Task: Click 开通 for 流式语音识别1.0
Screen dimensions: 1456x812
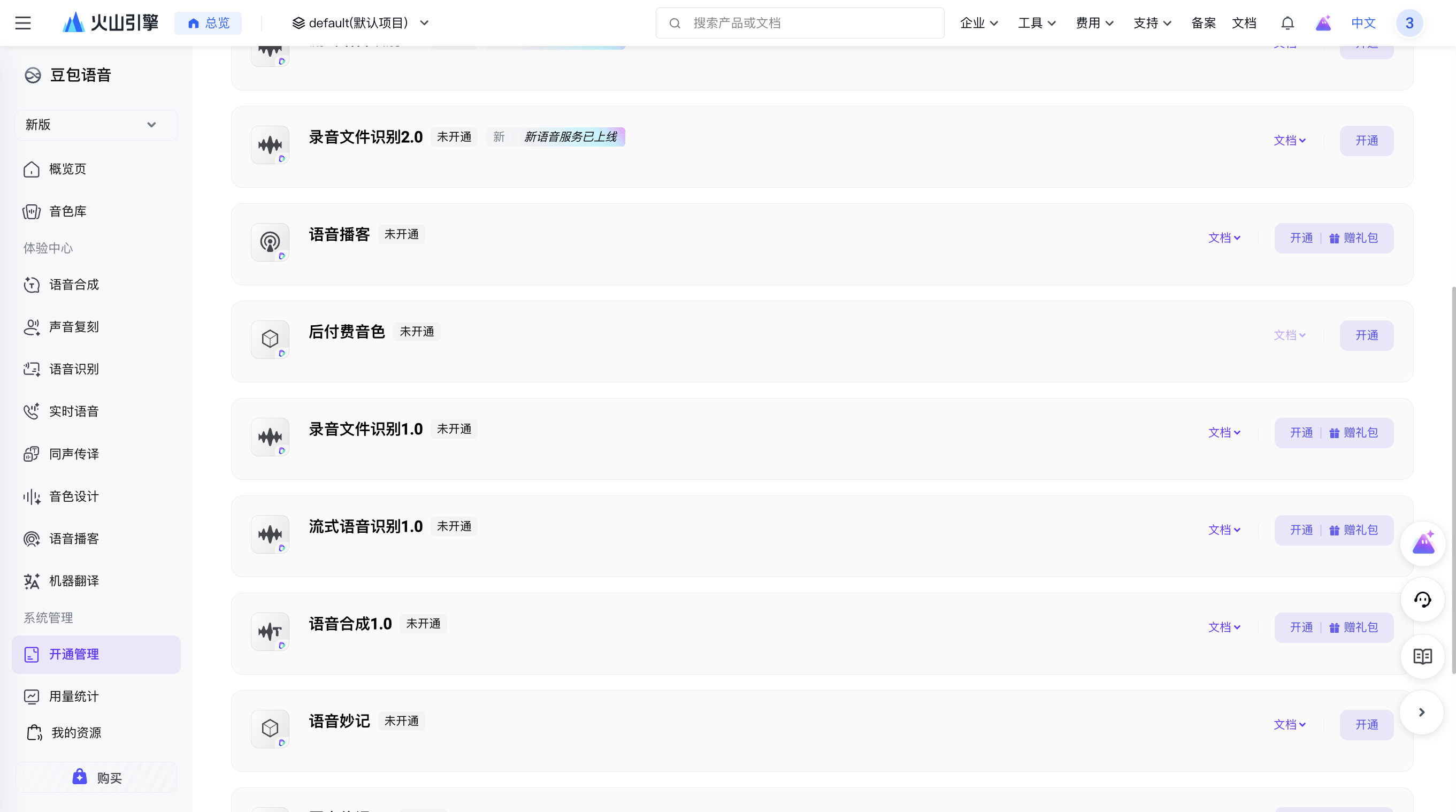Action: click(x=1301, y=530)
